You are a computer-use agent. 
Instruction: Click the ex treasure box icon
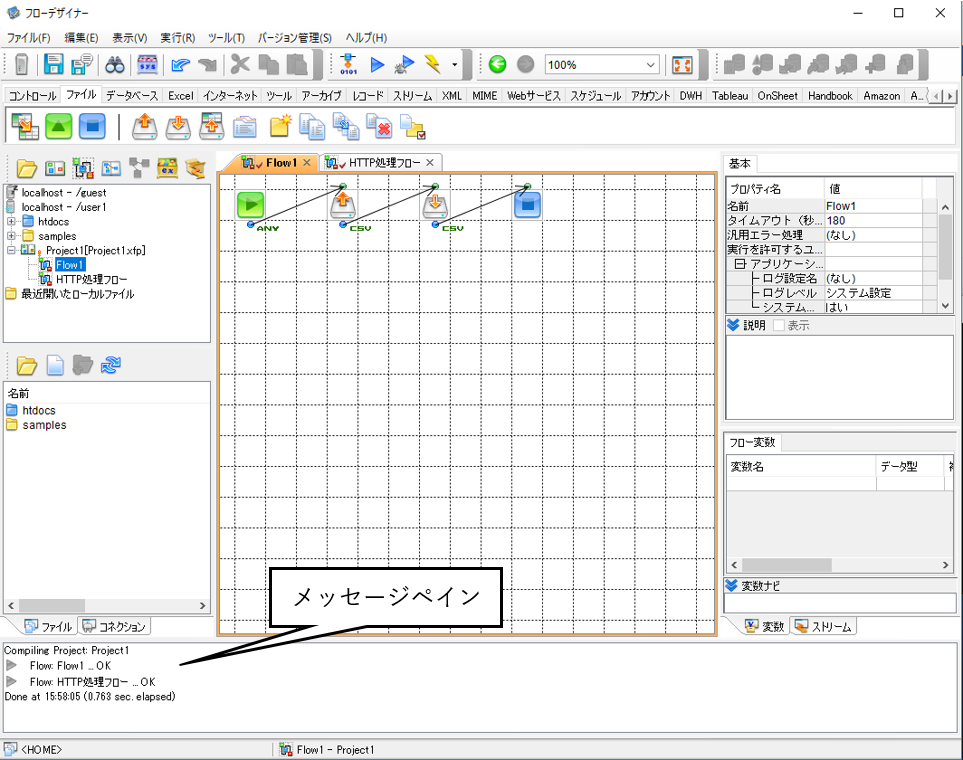pyautogui.click(x=167, y=168)
